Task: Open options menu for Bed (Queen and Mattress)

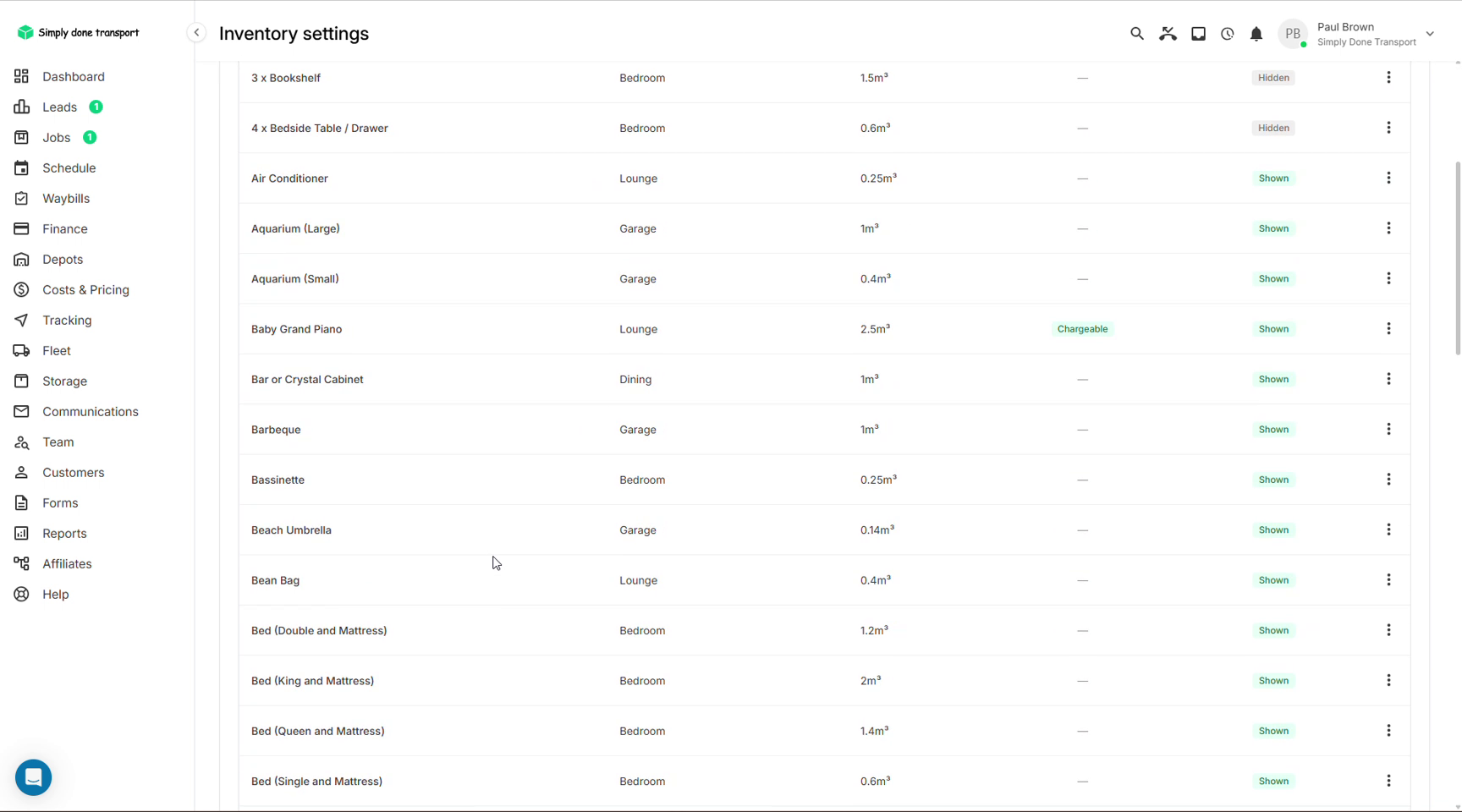Action: pos(1388,731)
